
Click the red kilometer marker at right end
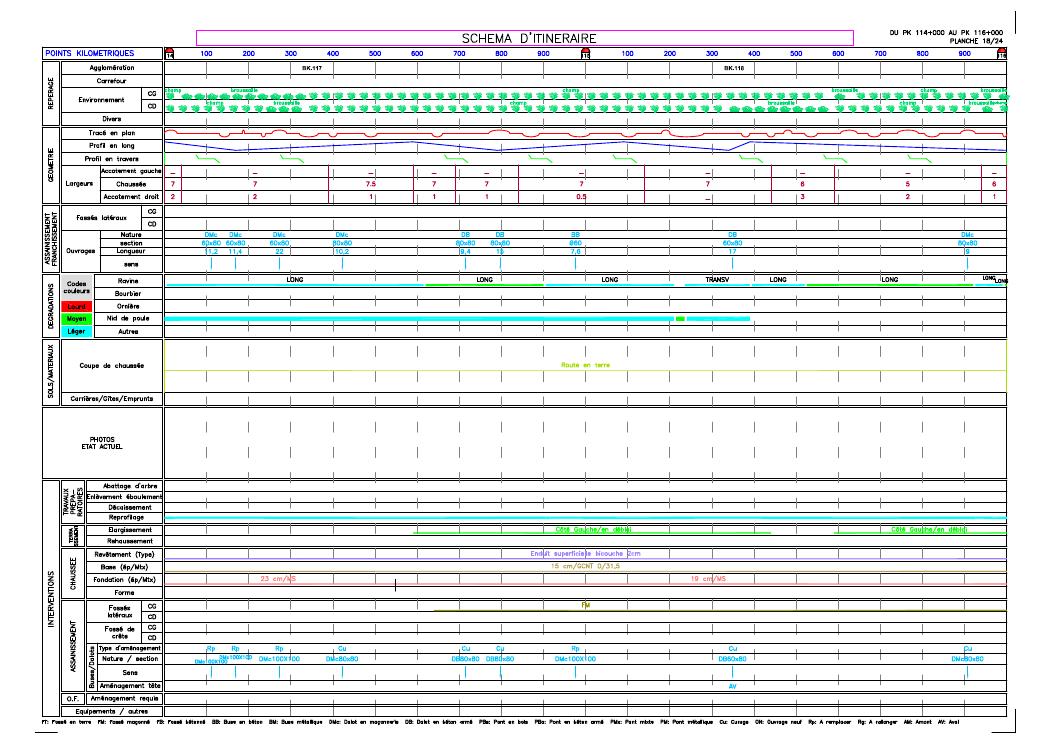pyautogui.click(x=1001, y=53)
